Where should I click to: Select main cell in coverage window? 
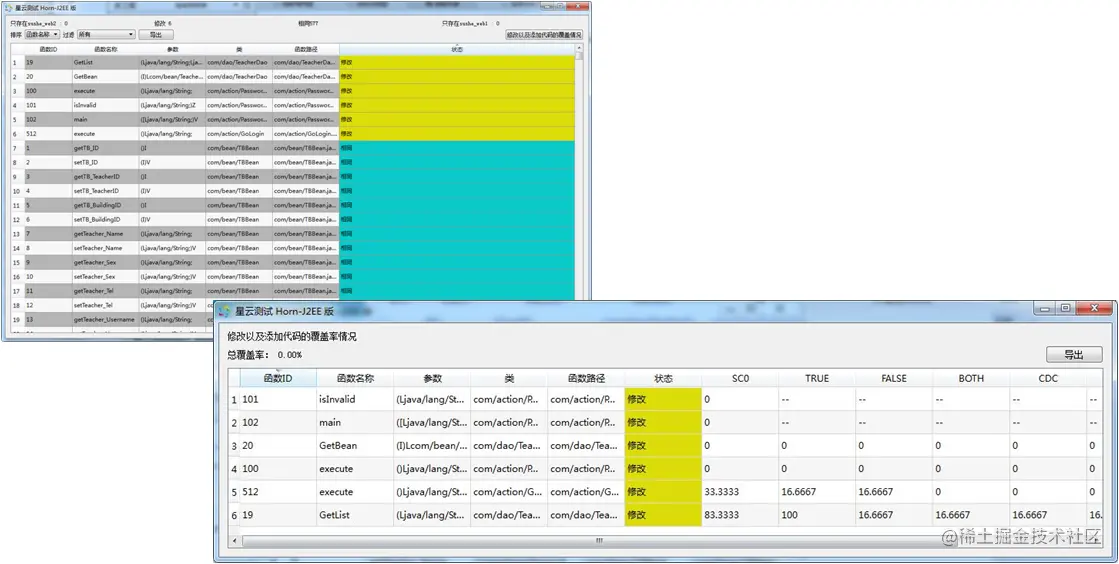pos(355,422)
